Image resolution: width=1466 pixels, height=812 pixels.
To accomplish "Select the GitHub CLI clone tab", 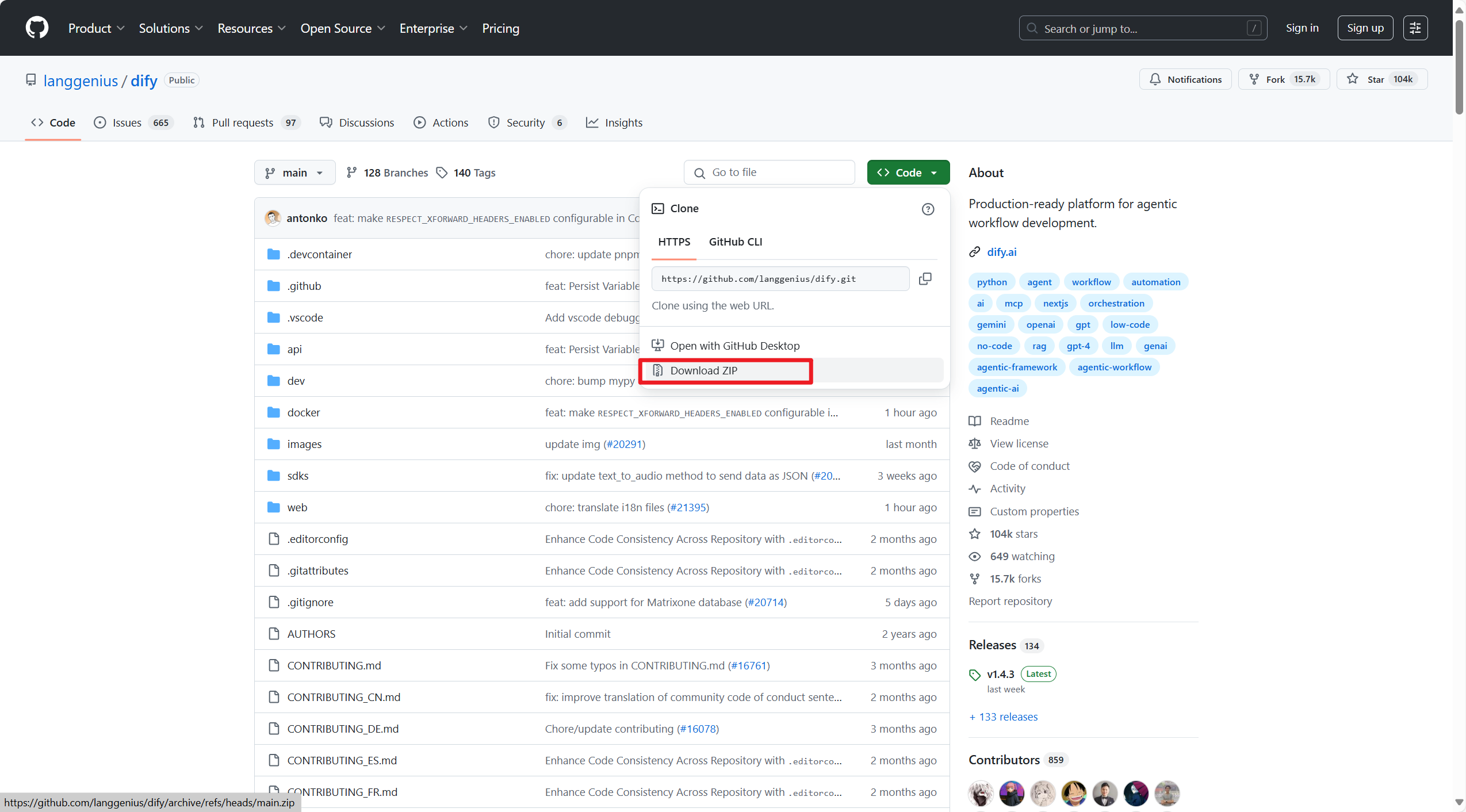I will click(736, 242).
